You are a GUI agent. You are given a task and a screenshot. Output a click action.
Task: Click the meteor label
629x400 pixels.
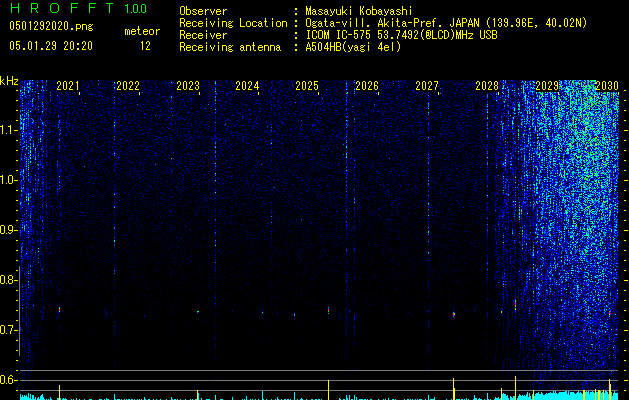point(142,31)
